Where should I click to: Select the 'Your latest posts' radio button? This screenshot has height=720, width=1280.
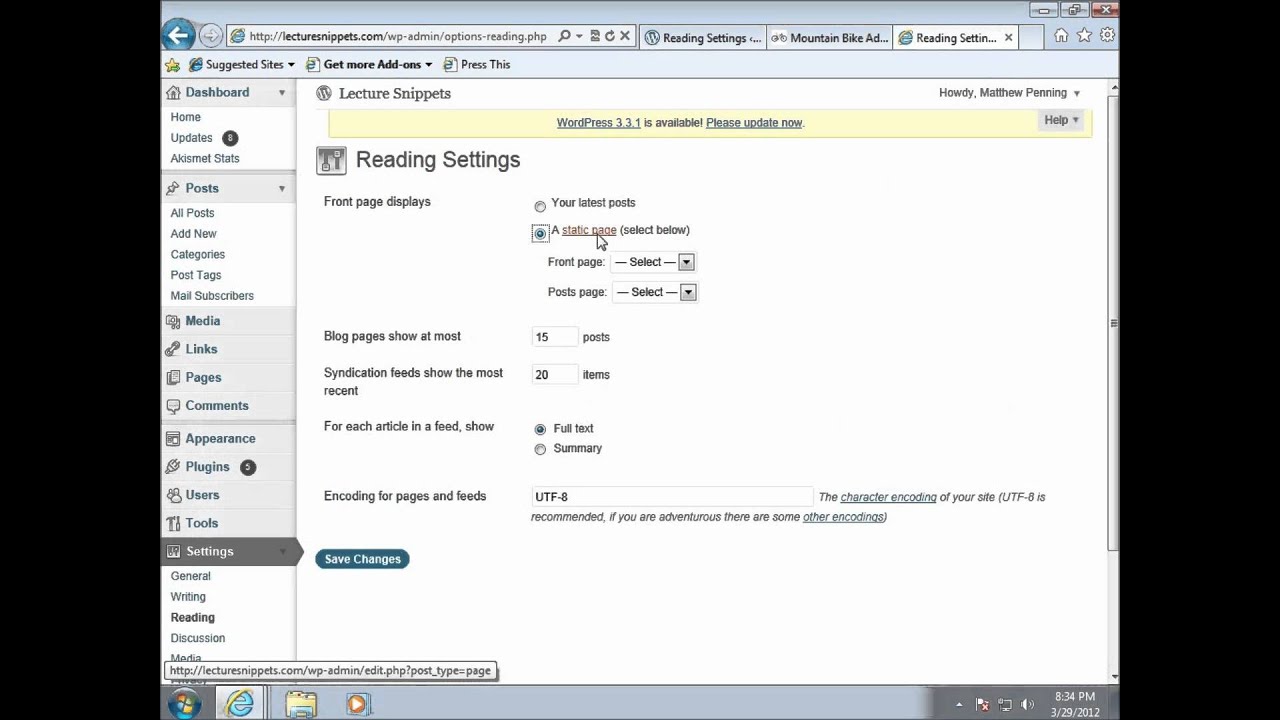[540, 207]
